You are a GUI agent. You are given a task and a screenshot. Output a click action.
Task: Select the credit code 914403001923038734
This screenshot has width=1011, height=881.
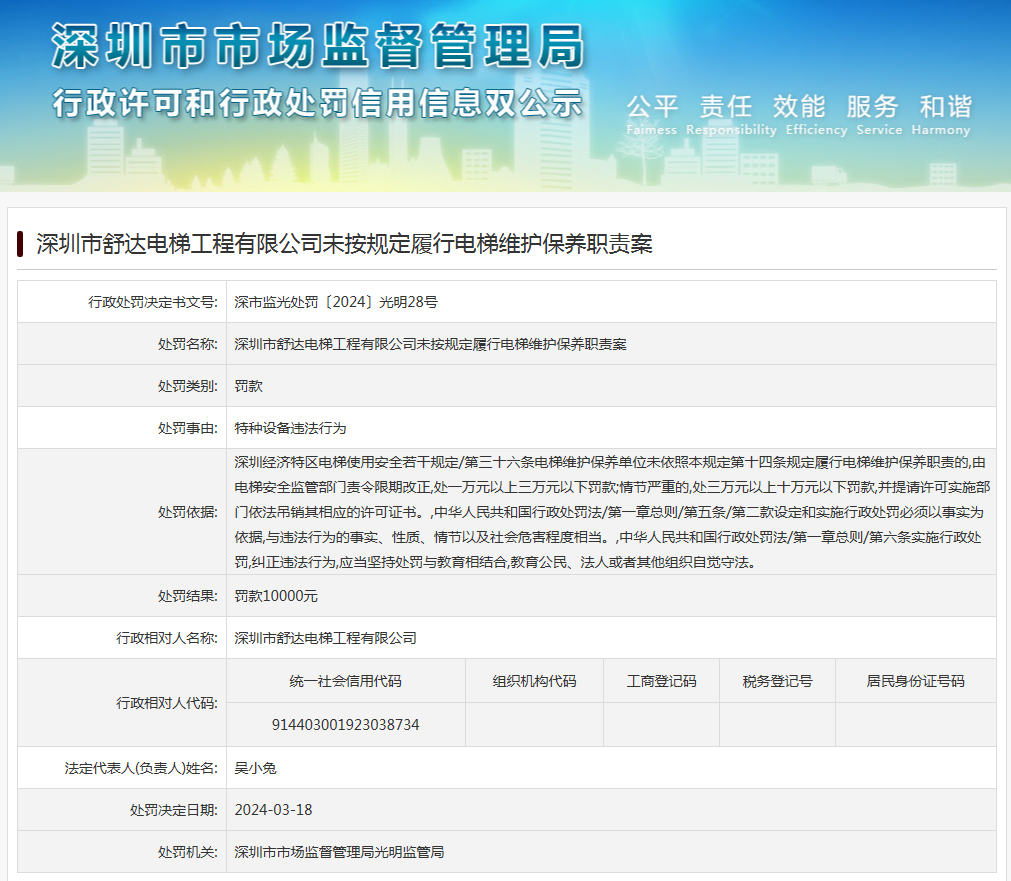click(346, 725)
